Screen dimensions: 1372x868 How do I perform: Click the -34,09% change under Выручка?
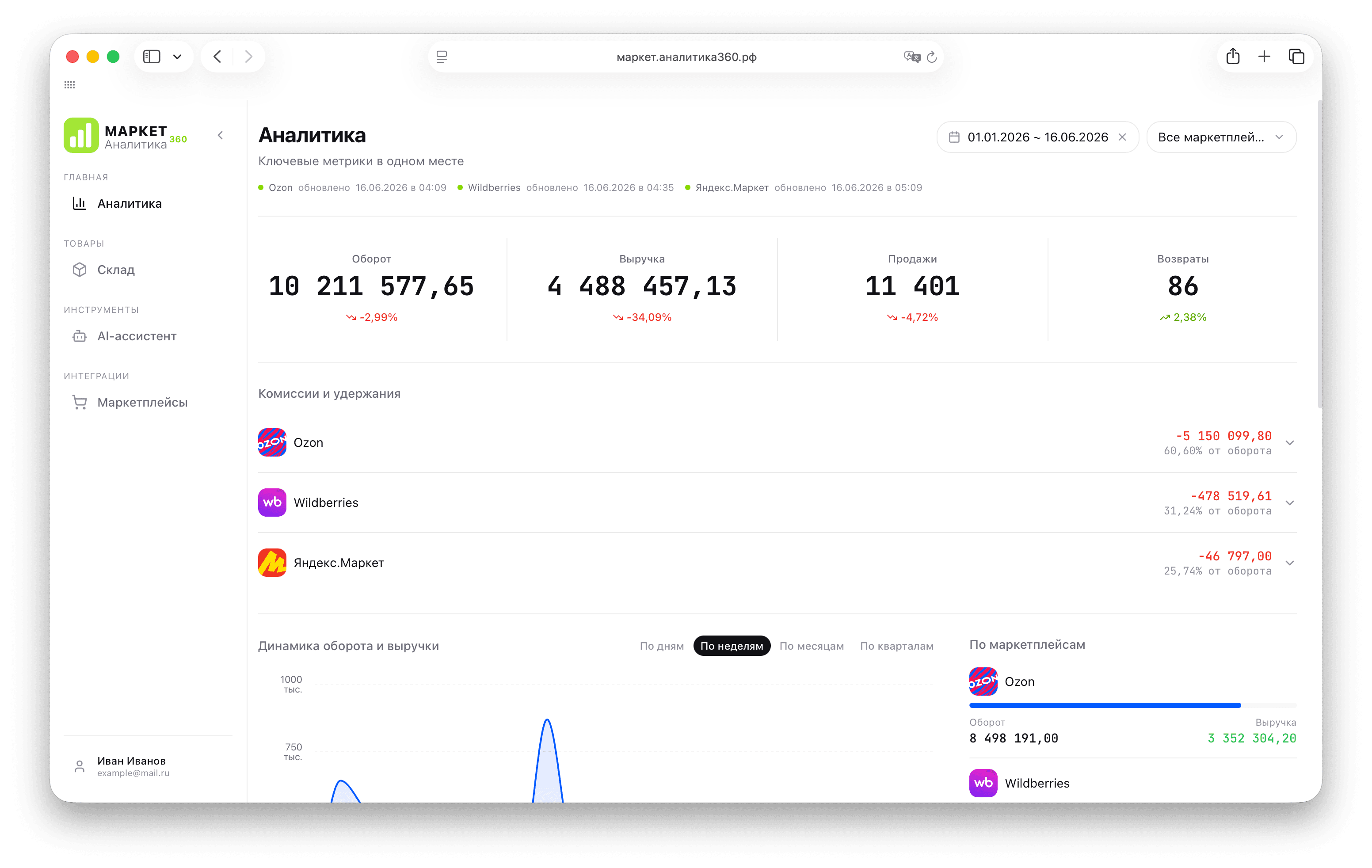pos(642,317)
